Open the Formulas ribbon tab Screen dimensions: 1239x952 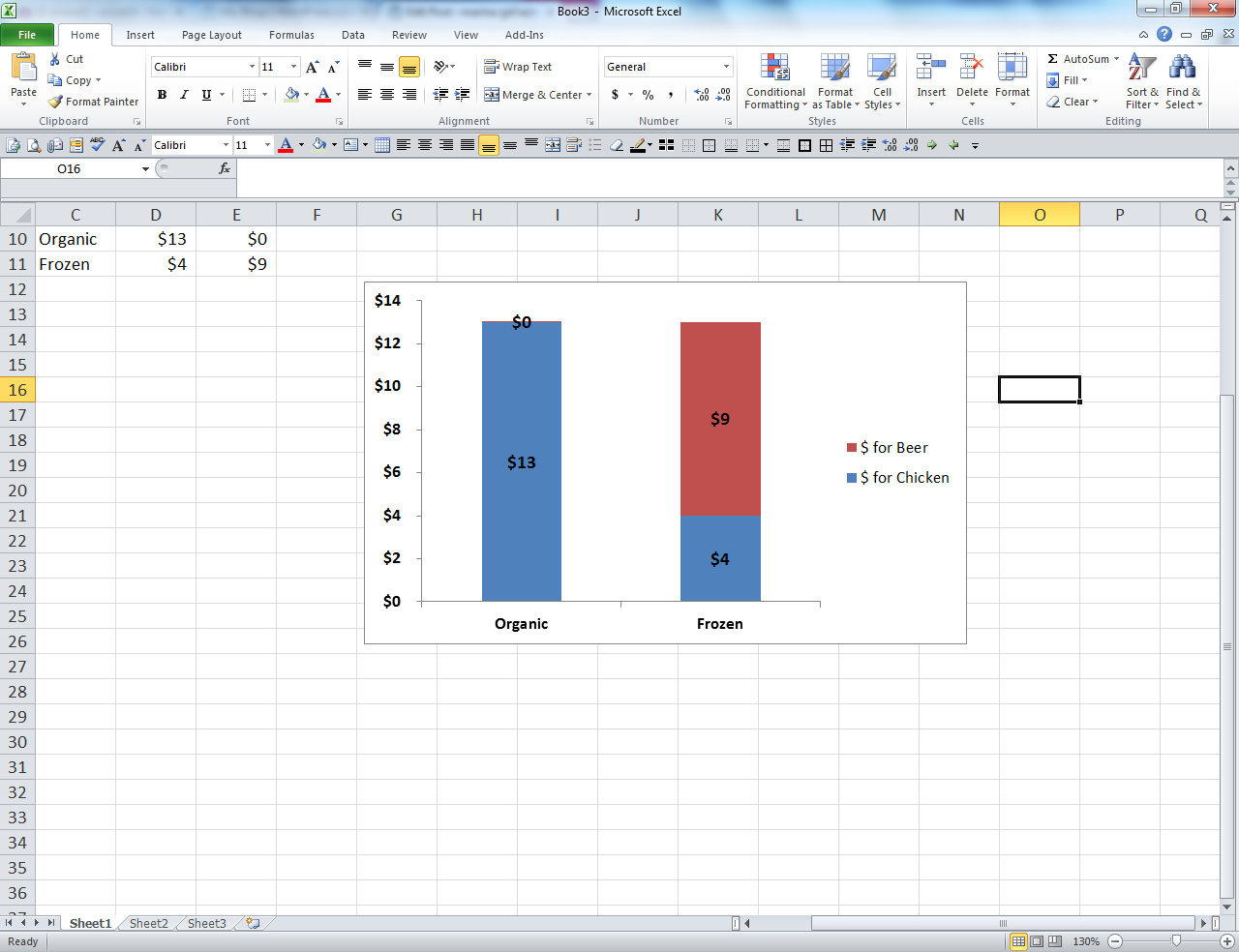pos(291,35)
